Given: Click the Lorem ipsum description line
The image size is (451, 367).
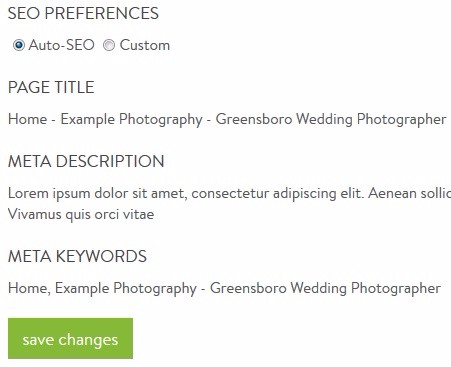Looking at the screenshot, I should pyautogui.click(x=229, y=193).
